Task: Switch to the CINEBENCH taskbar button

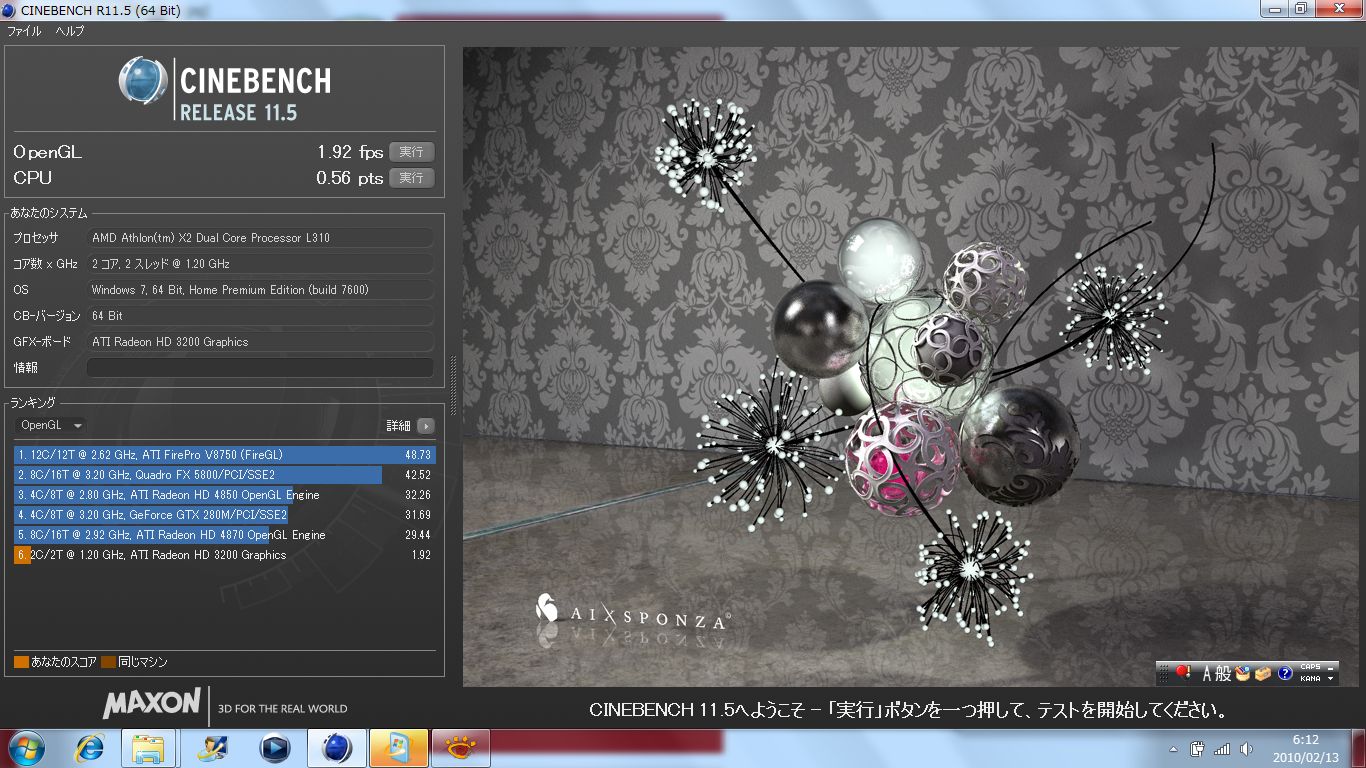Action: tap(337, 747)
